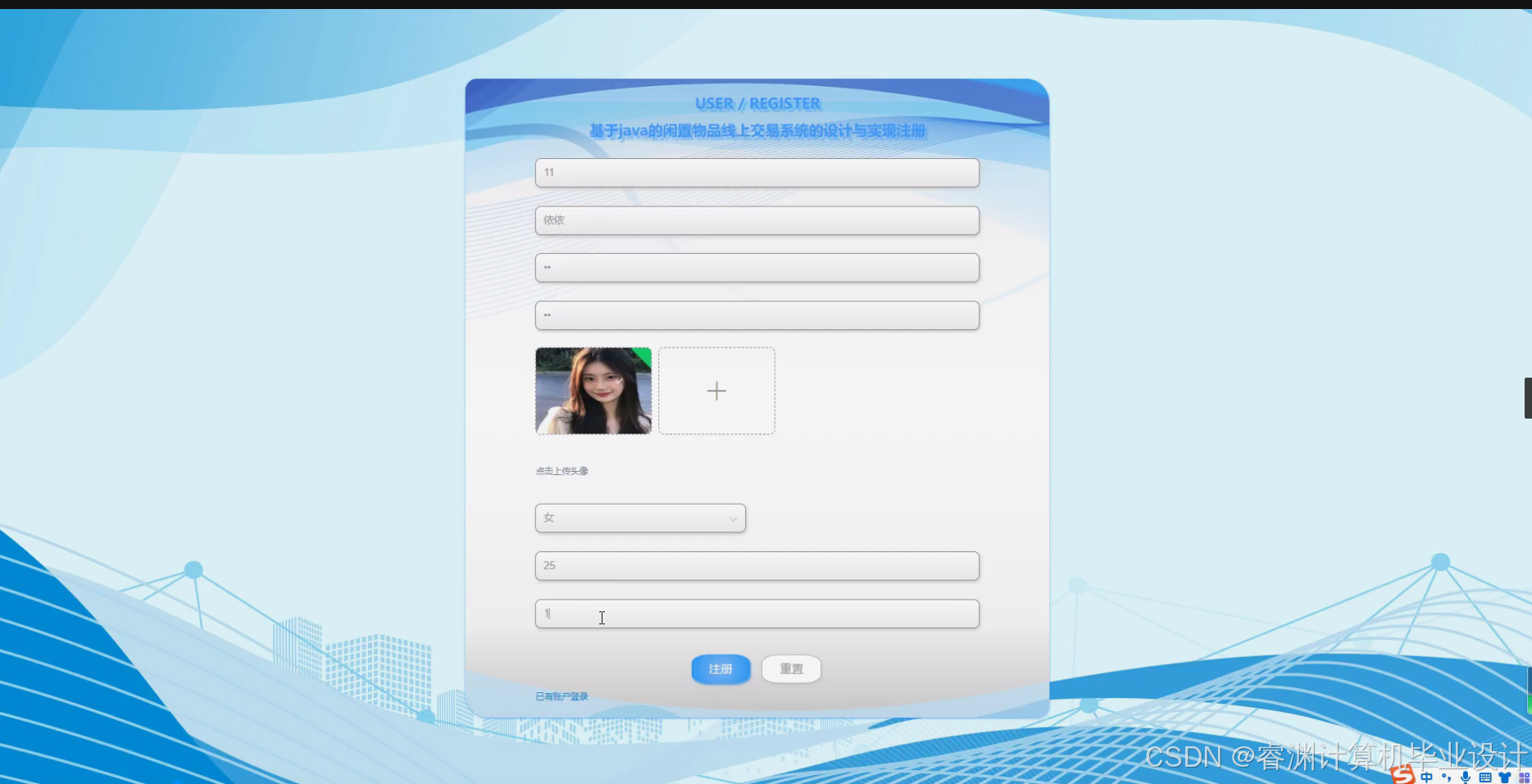This screenshot has width=1532, height=784.
Task: Open the gender dropdown showing 女
Action: click(639, 518)
